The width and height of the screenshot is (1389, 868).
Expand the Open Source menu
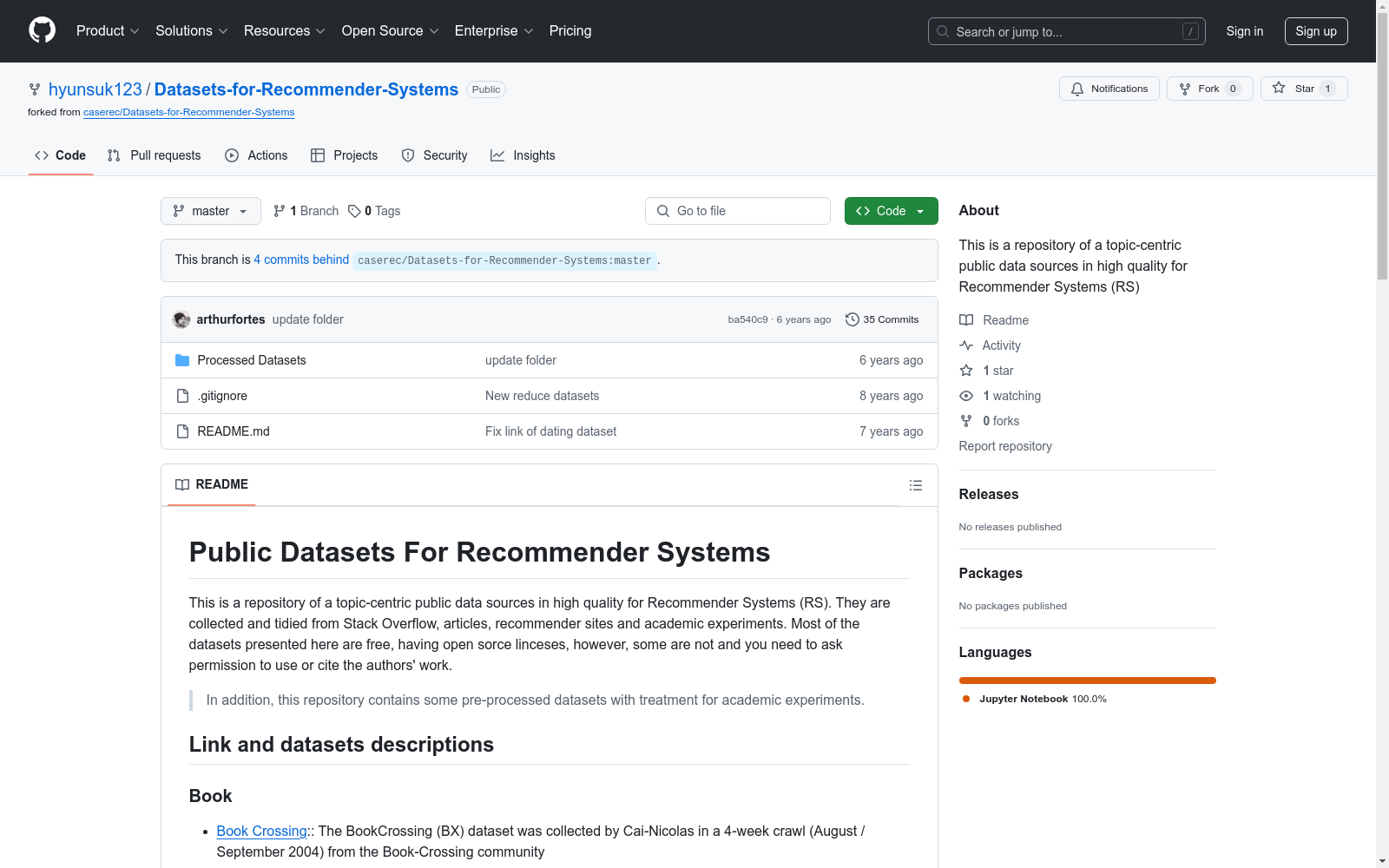[391, 31]
